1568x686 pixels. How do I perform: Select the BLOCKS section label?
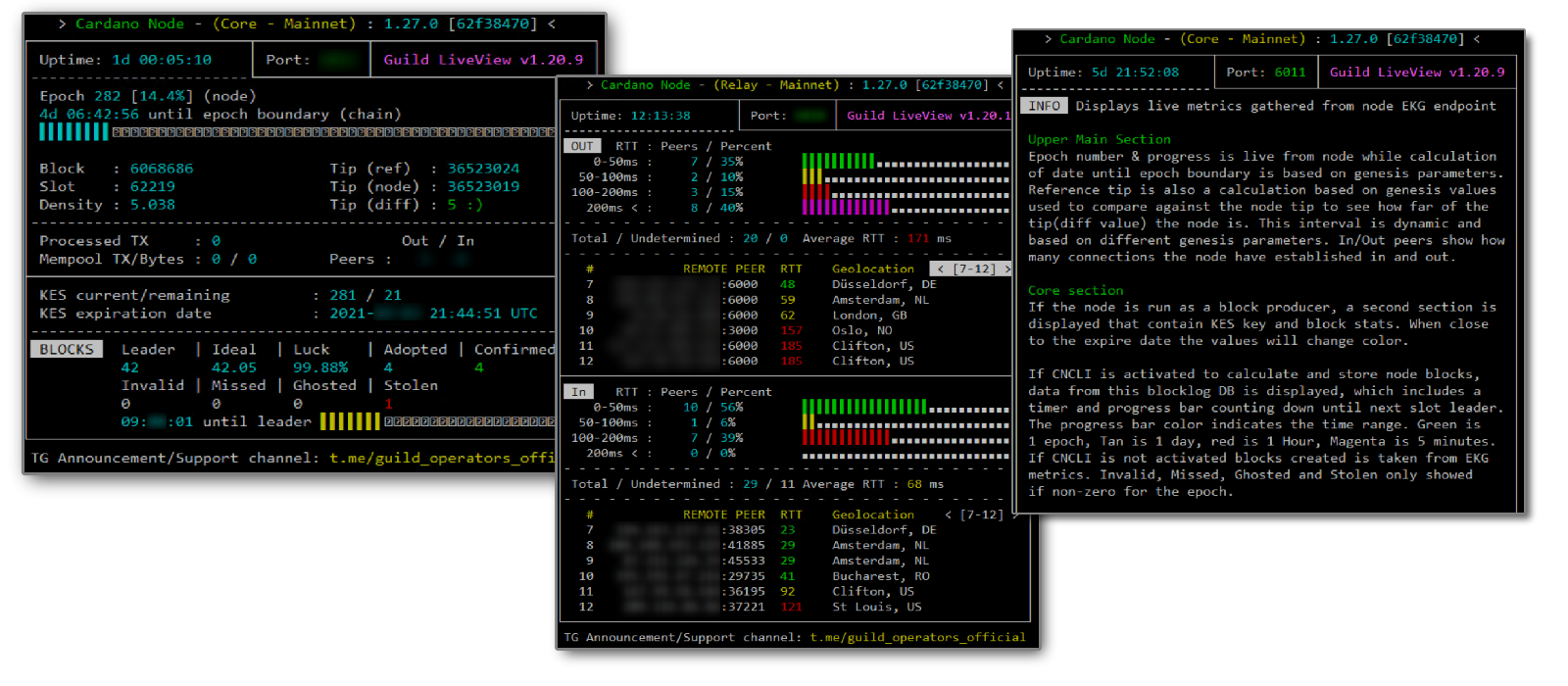[67, 350]
